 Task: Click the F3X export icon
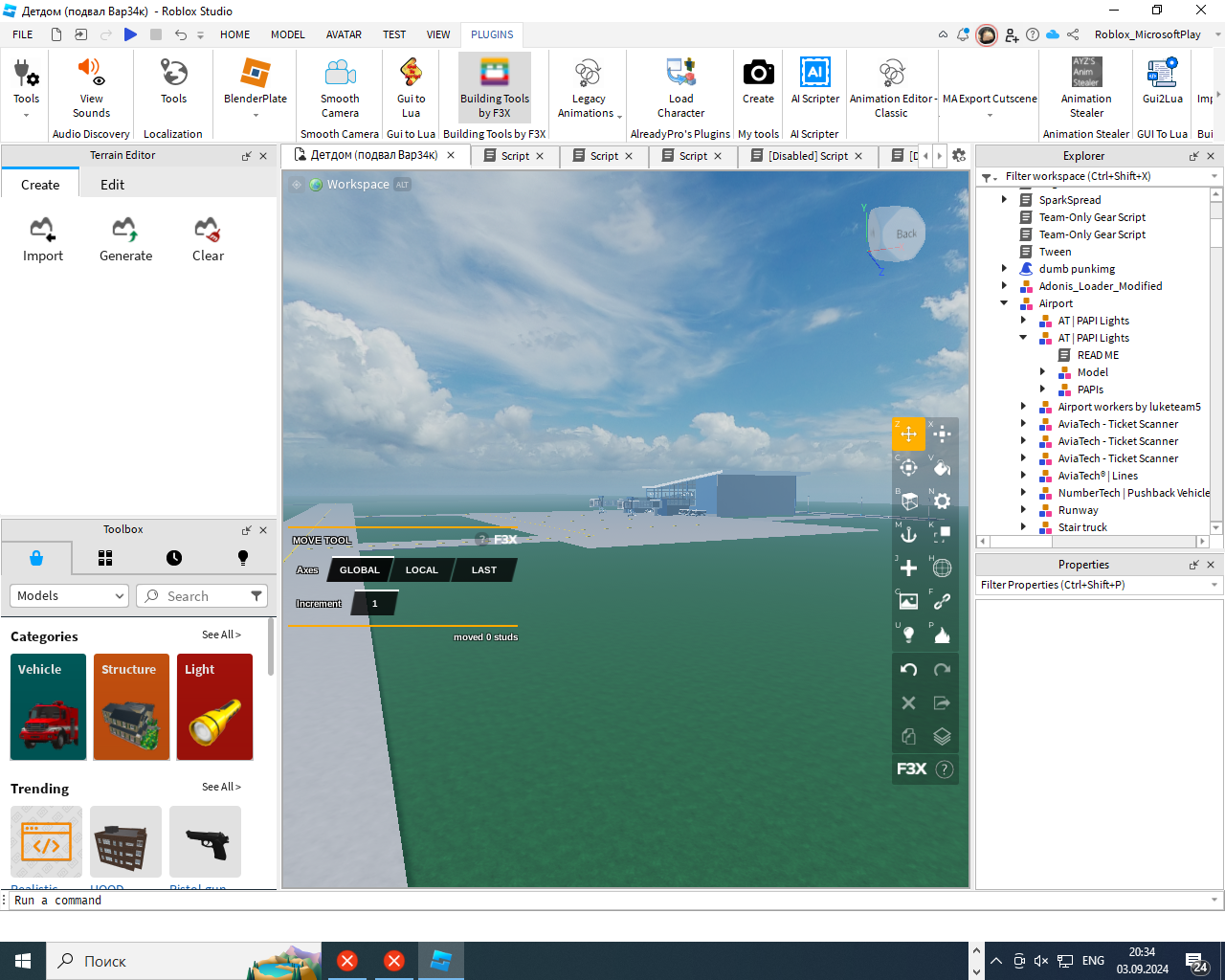[942, 702]
